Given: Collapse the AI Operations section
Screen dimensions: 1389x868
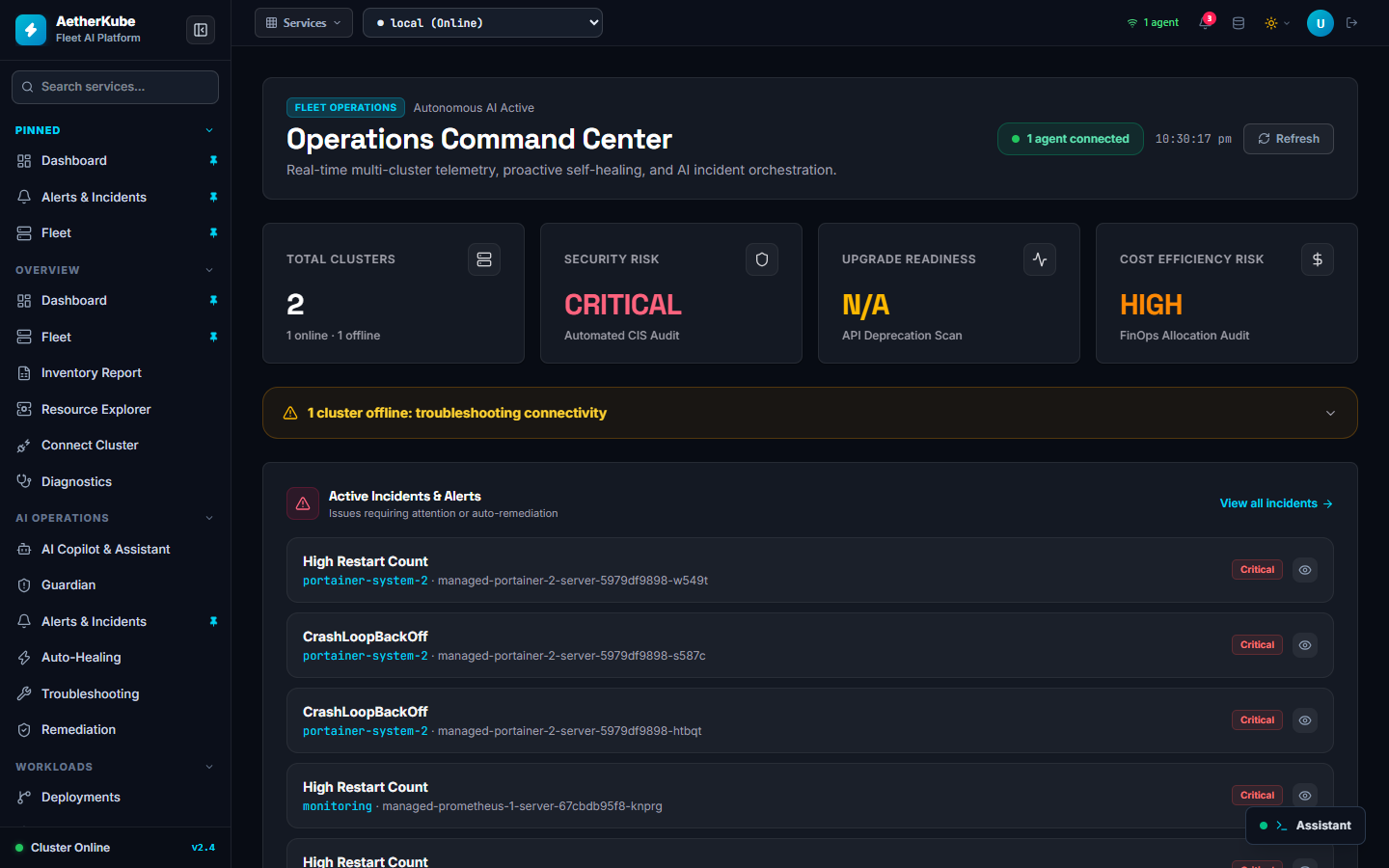Looking at the screenshot, I should [x=209, y=518].
